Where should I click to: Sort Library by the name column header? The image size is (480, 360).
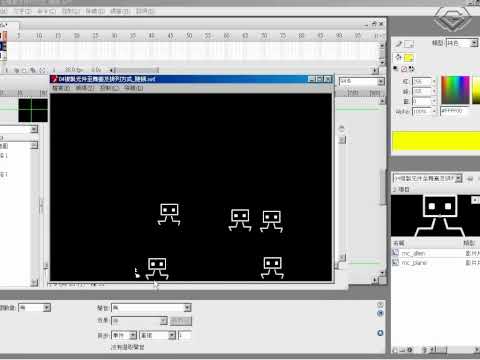coord(399,243)
